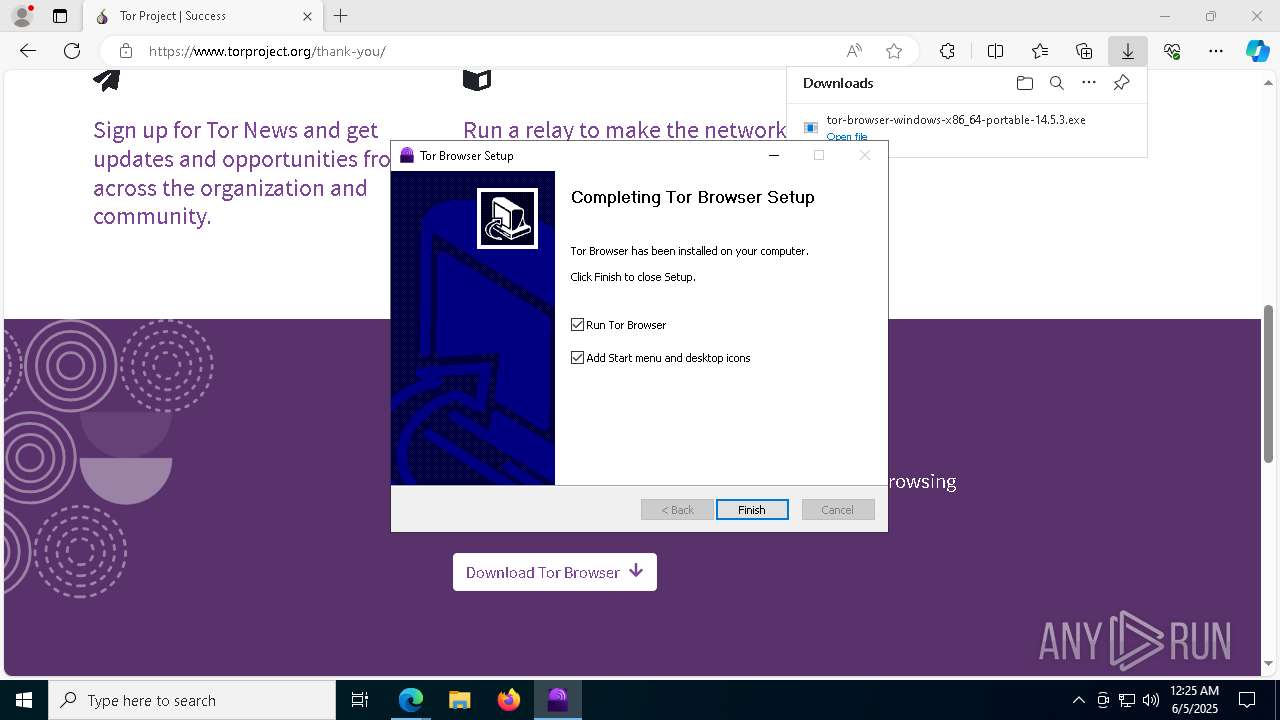The image size is (1280, 720).
Task: Uncheck Run Tor Browser checkbox
Action: click(x=577, y=325)
